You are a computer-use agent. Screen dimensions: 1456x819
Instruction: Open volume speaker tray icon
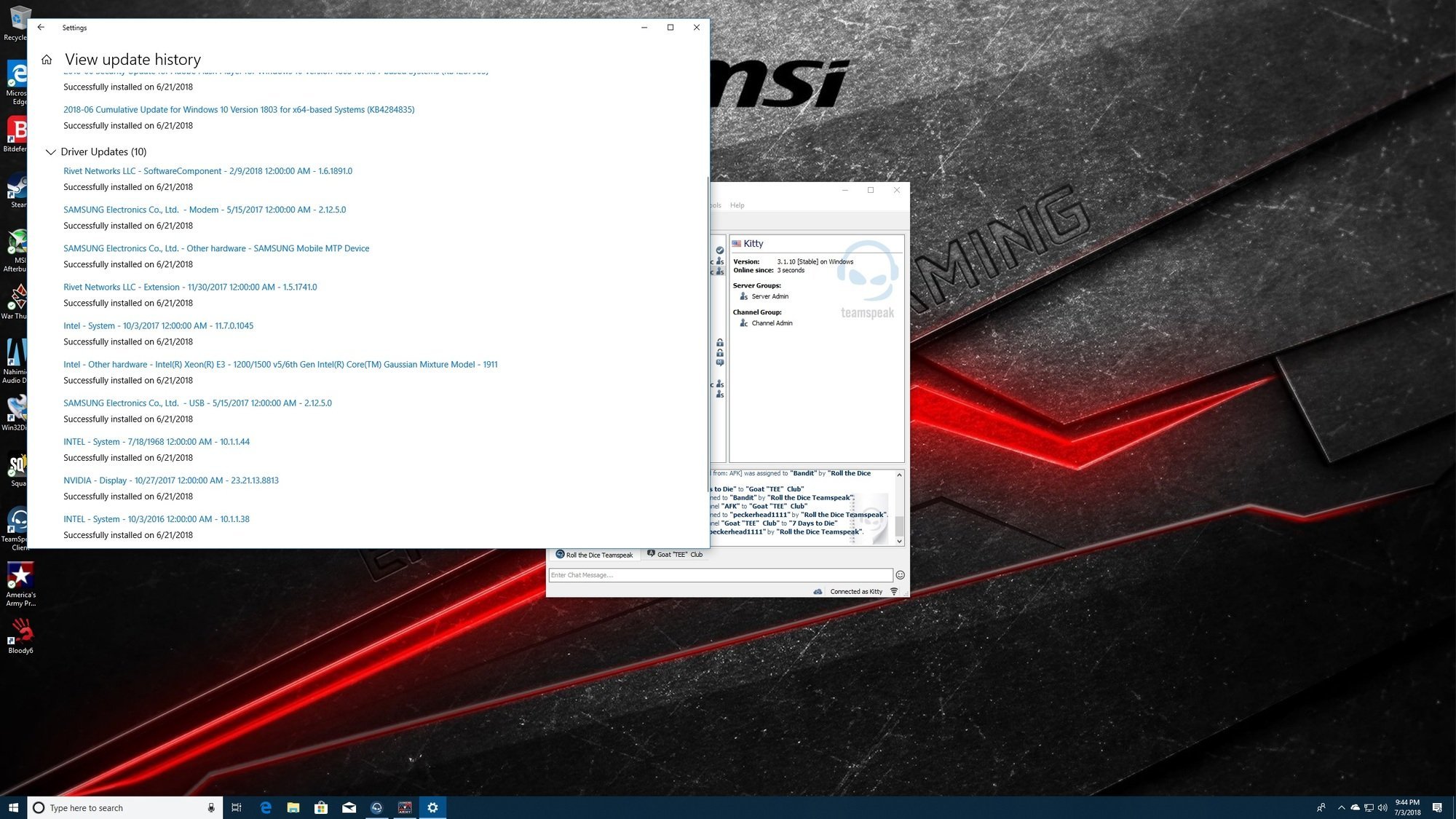click(x=1382, y=807)
